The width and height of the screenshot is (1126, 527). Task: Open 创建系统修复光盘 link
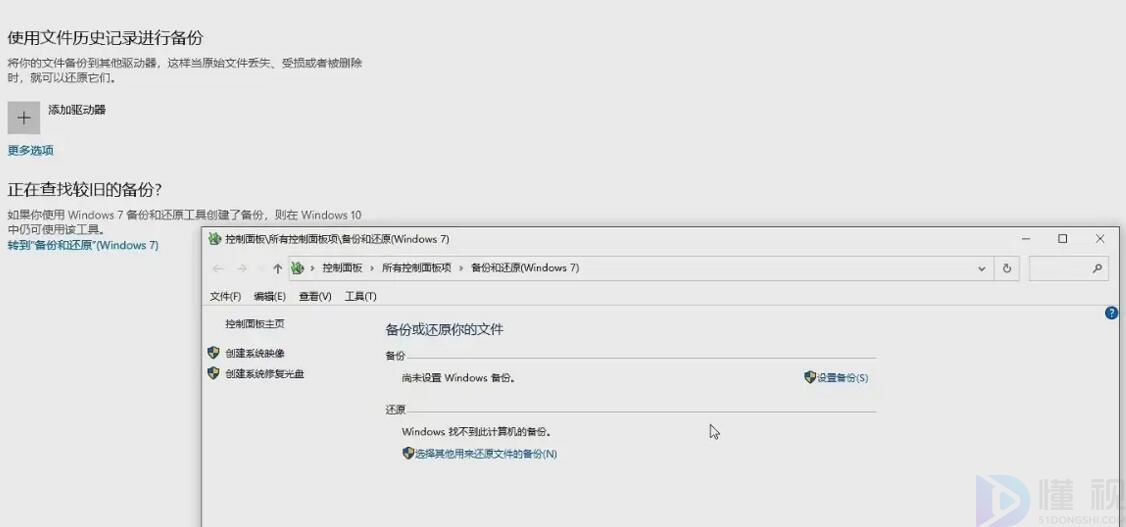coord(265,374)
